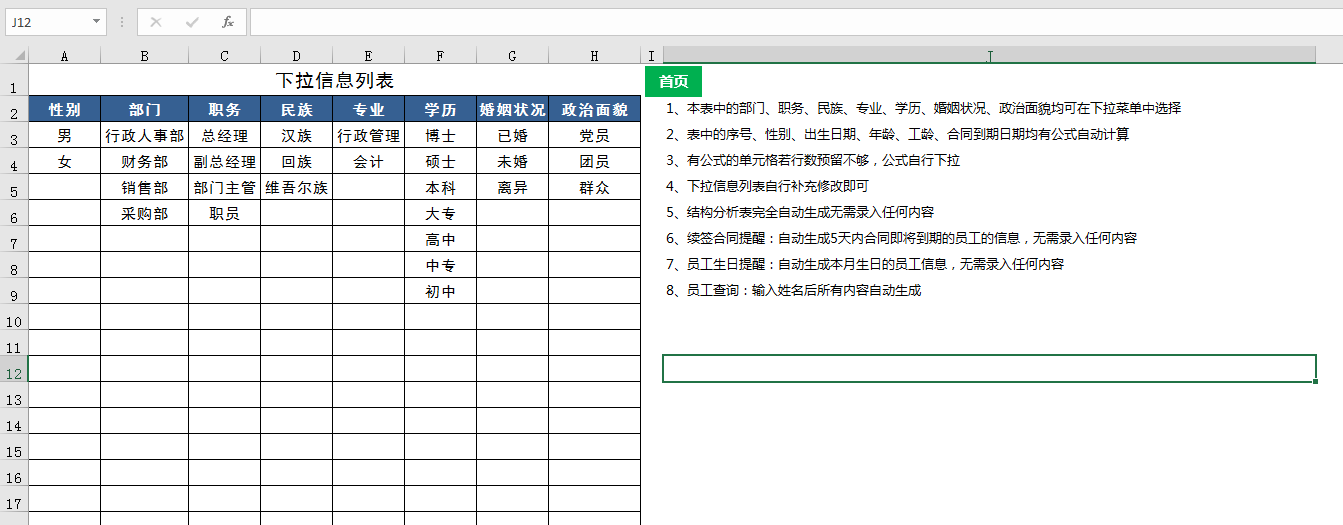Click the 学历 header cell
This screenshot has width=1343, height=525.
click(441, 109)
